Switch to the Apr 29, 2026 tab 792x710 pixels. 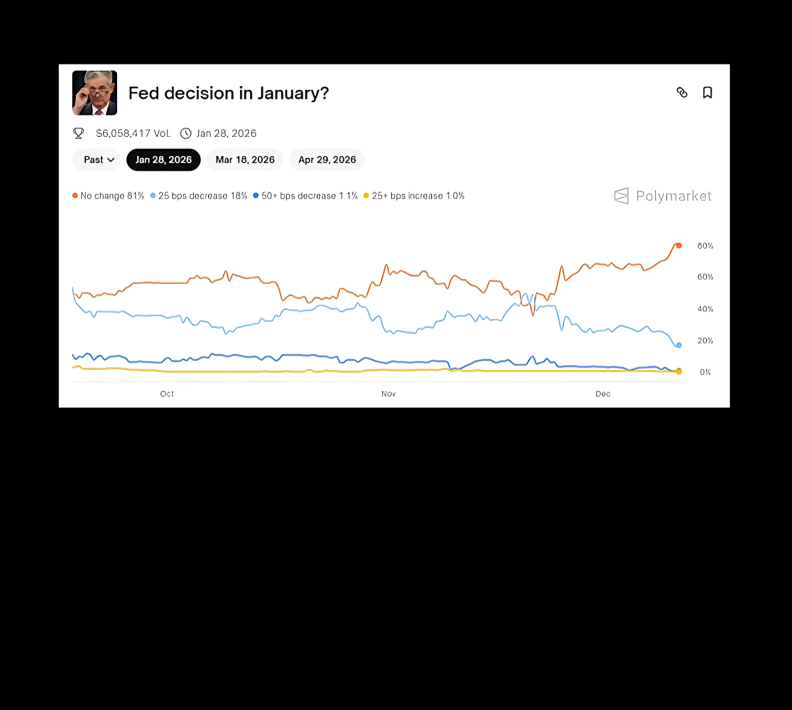click(x=327, y=160)
